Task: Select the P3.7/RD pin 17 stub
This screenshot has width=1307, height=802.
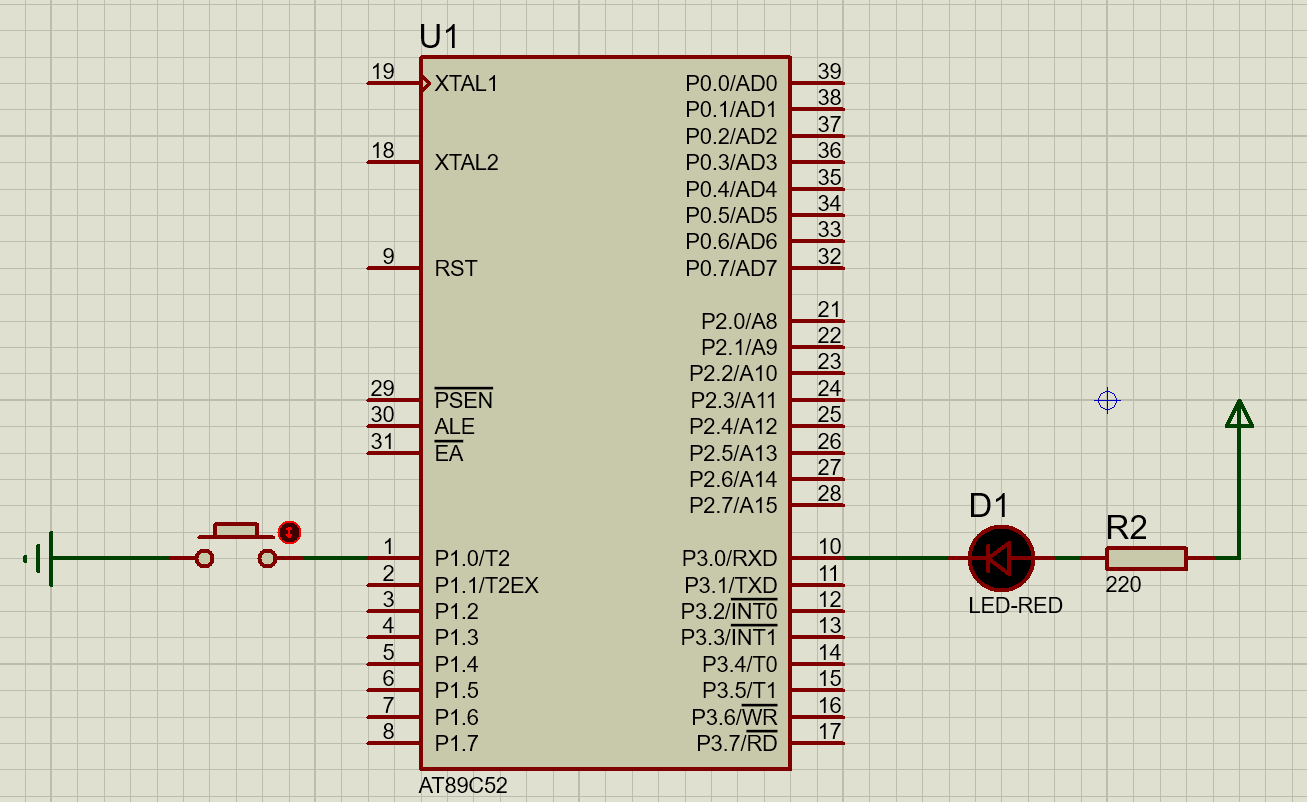Action: tap(818, 743)
